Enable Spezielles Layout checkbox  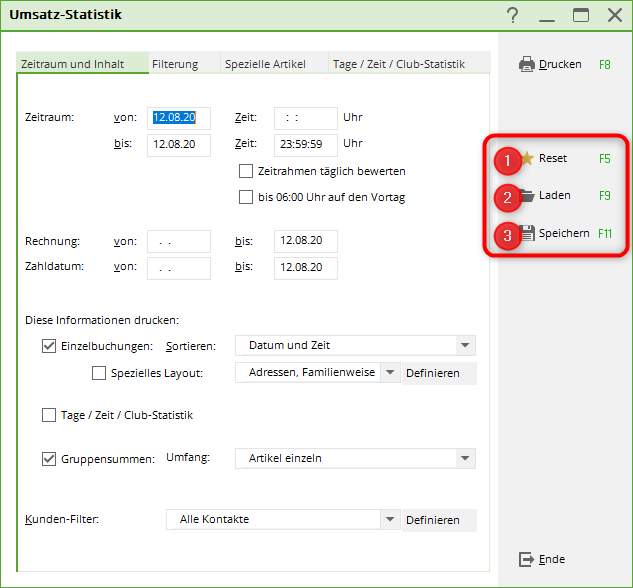(99, 373)
